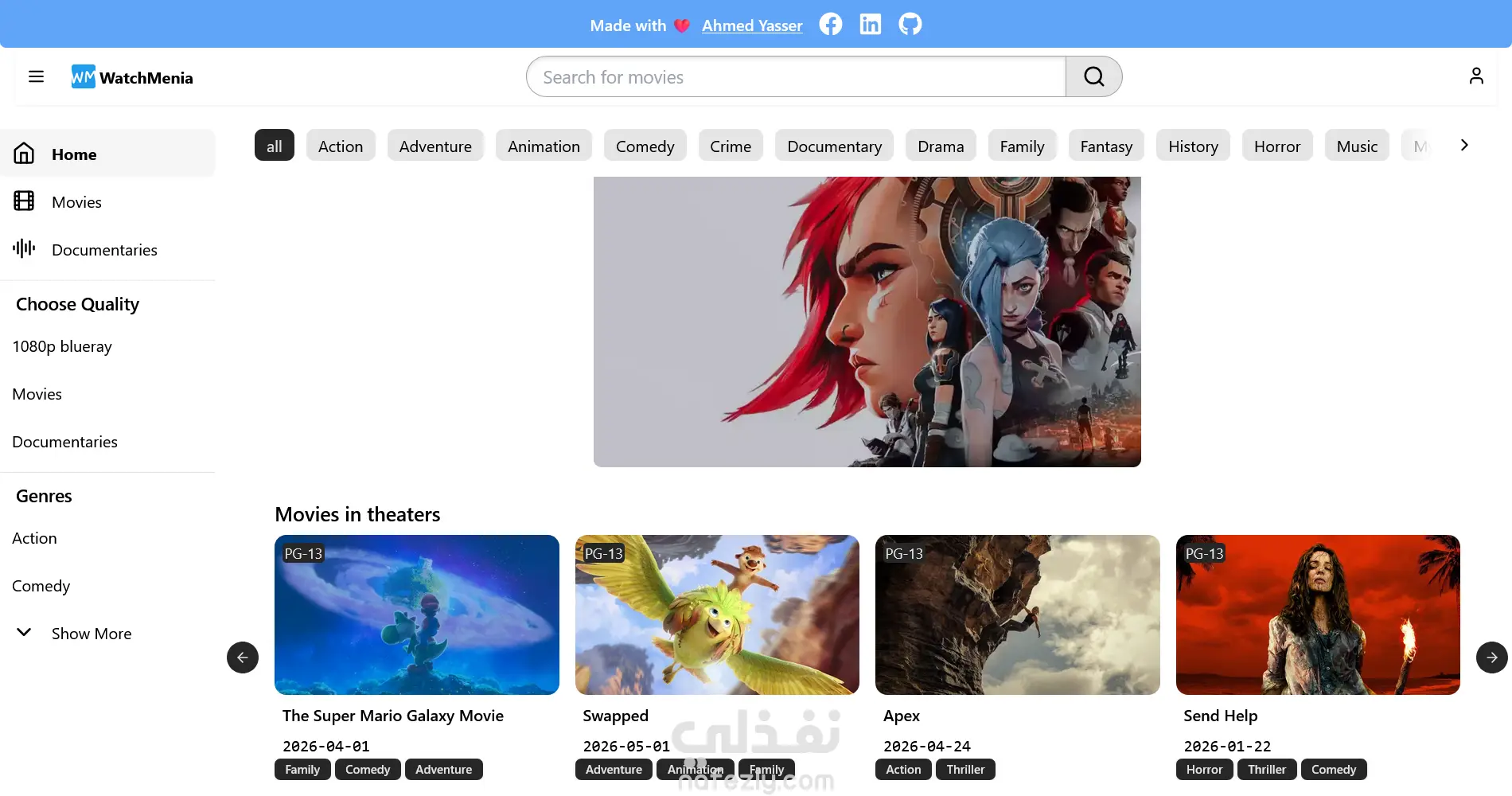Image resolution: width=1512 pixels, height=796 pixels.
Task: Open the LinkedIn profile icon
Action: [x=871, y=24]
